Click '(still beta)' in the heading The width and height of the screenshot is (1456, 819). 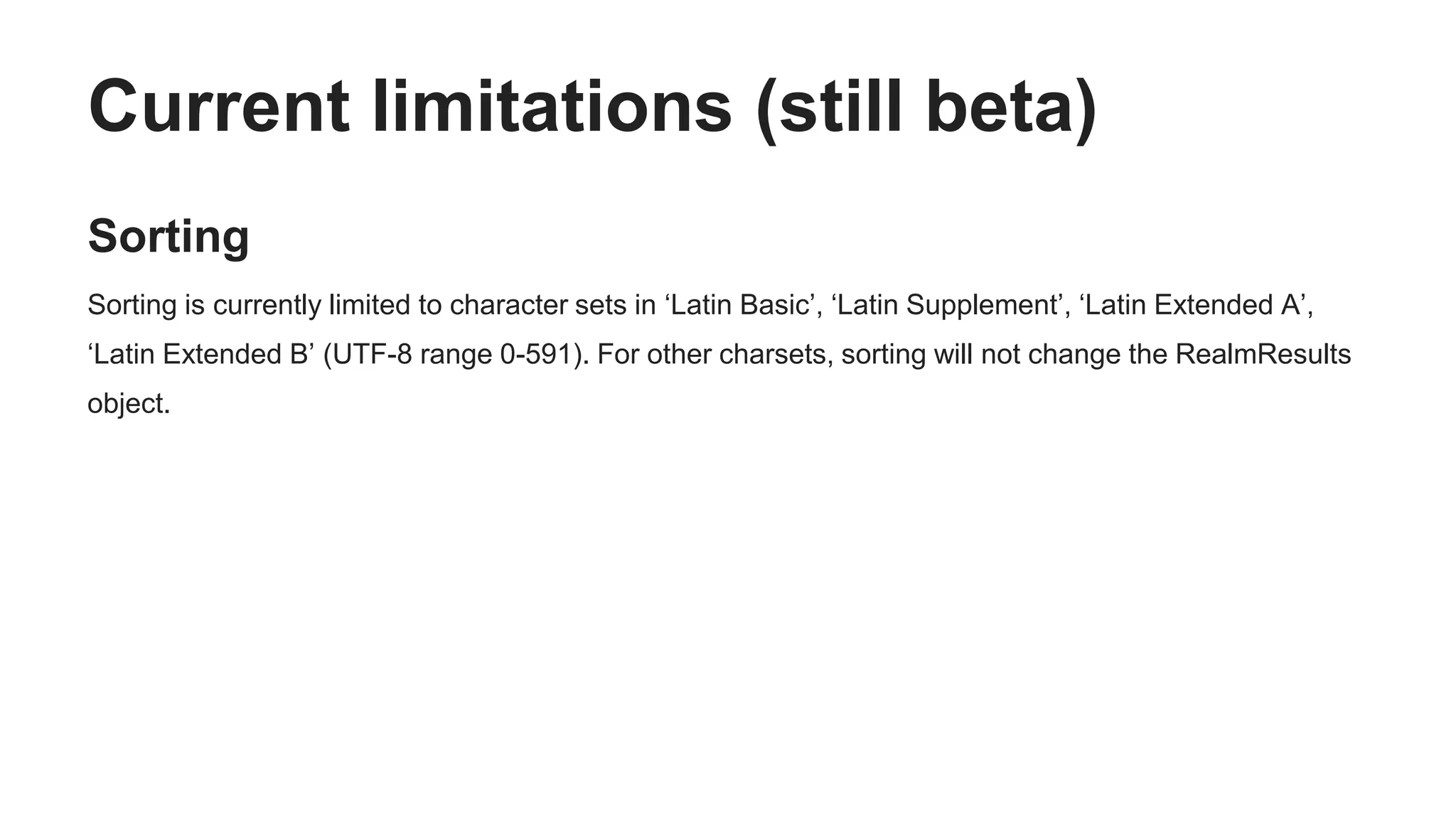(926, 108)
